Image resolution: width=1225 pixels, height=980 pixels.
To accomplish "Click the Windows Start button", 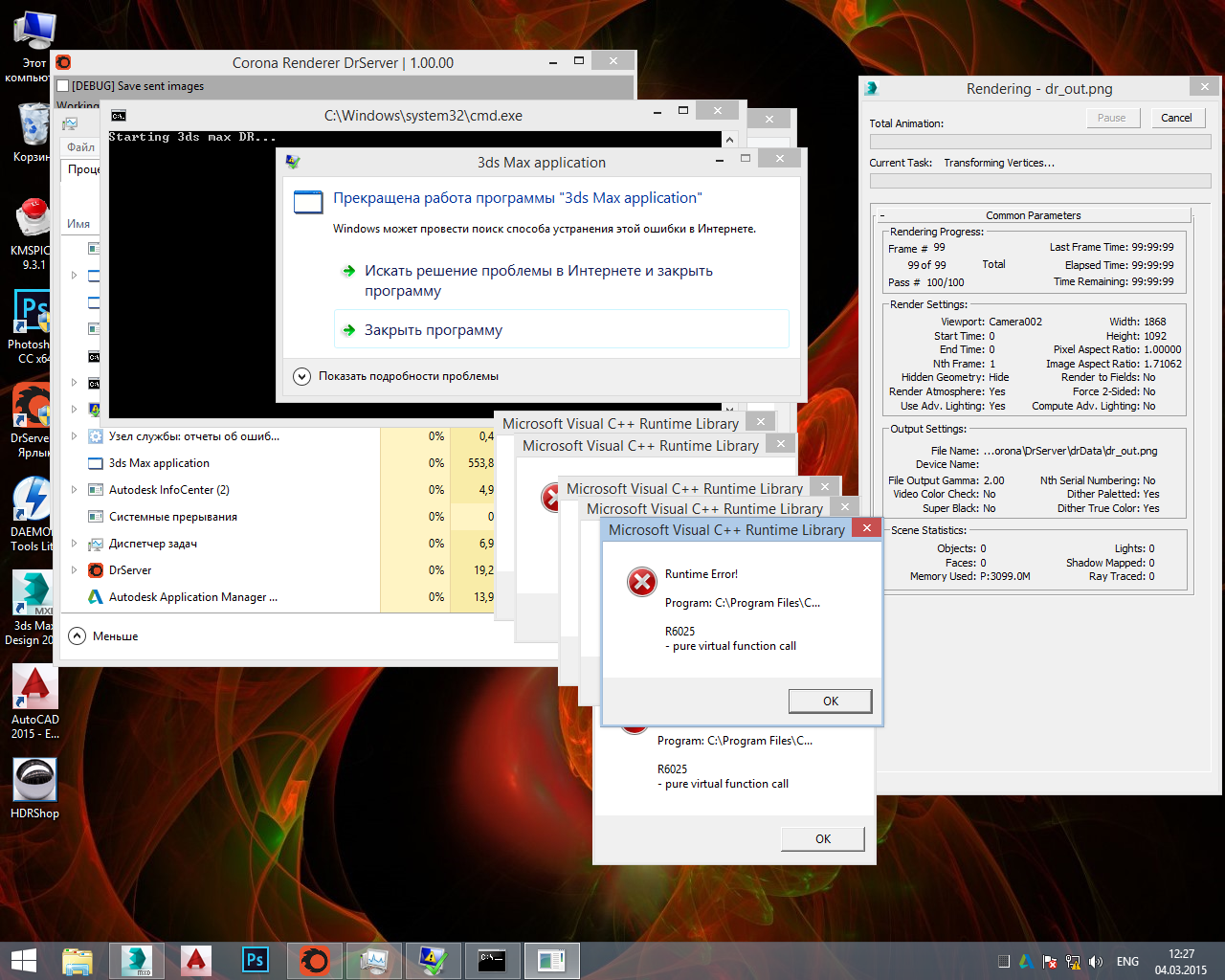I will 23,961.
